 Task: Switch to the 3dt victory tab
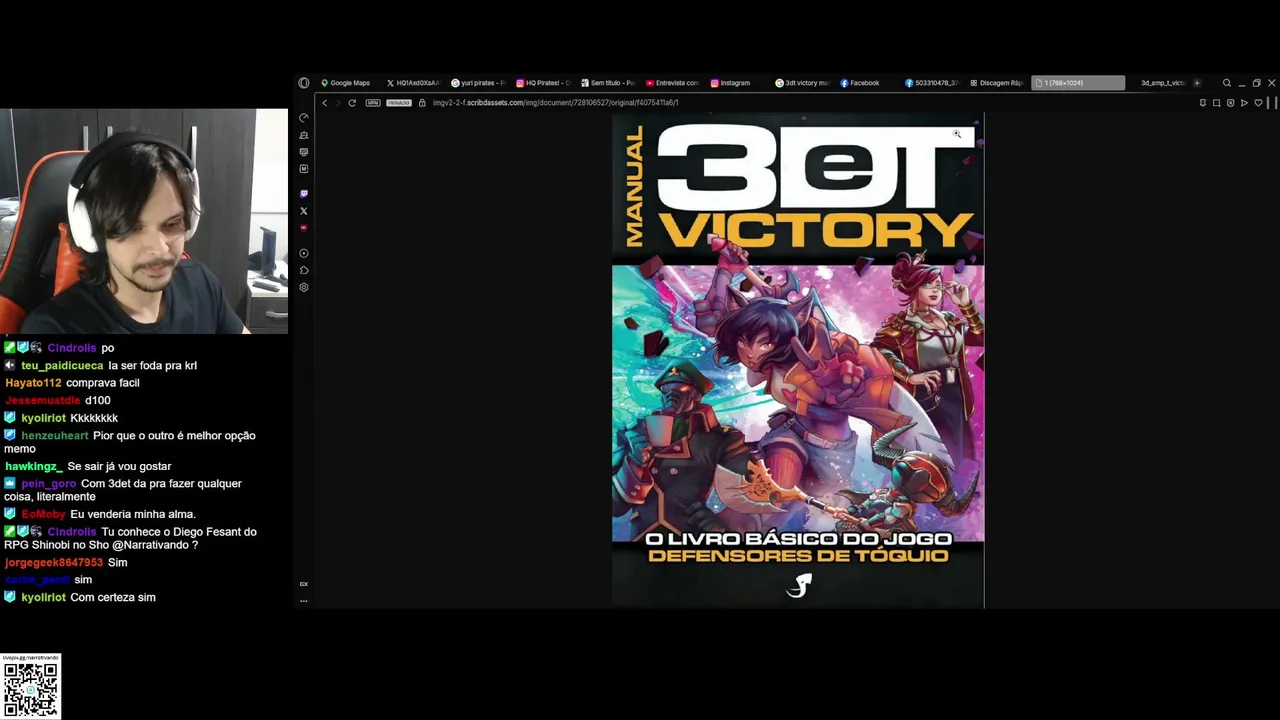coord(803,83)
